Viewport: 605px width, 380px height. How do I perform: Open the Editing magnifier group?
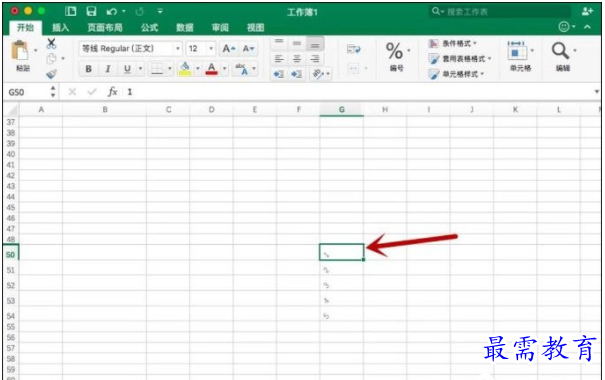coord(563,56)
